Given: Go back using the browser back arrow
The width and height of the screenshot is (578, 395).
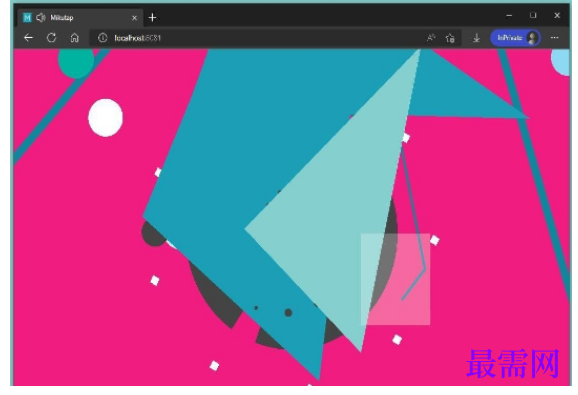Looking at the screenshot, I should 28,38.
